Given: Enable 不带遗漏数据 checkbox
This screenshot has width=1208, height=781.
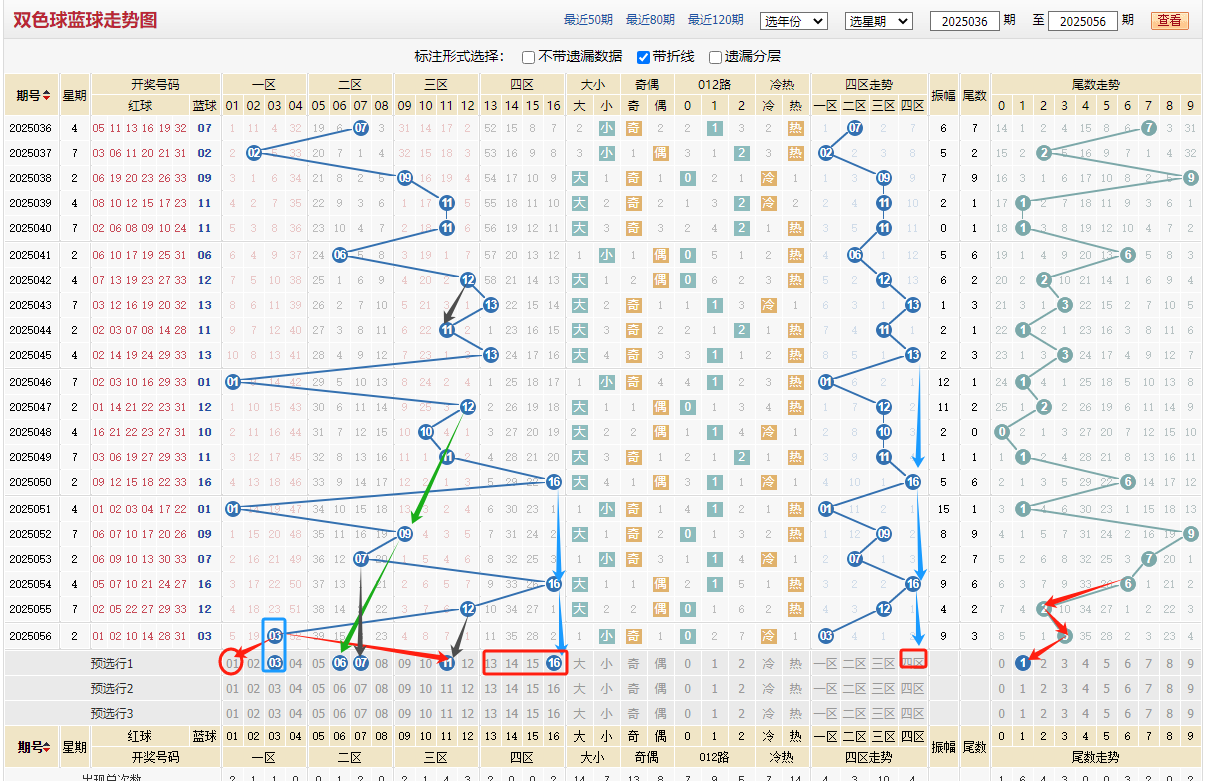Looking at the screenshot, I should coord(528,57).
